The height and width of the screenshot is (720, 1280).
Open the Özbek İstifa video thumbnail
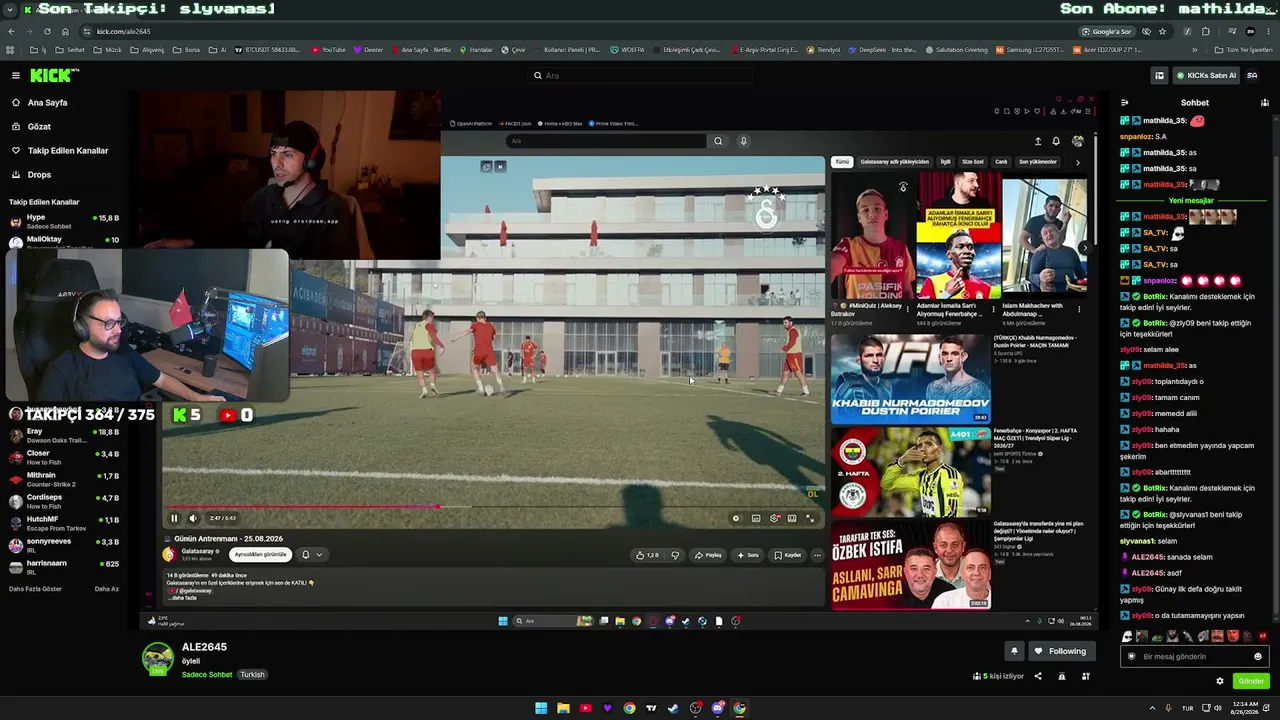pos(910,565)
